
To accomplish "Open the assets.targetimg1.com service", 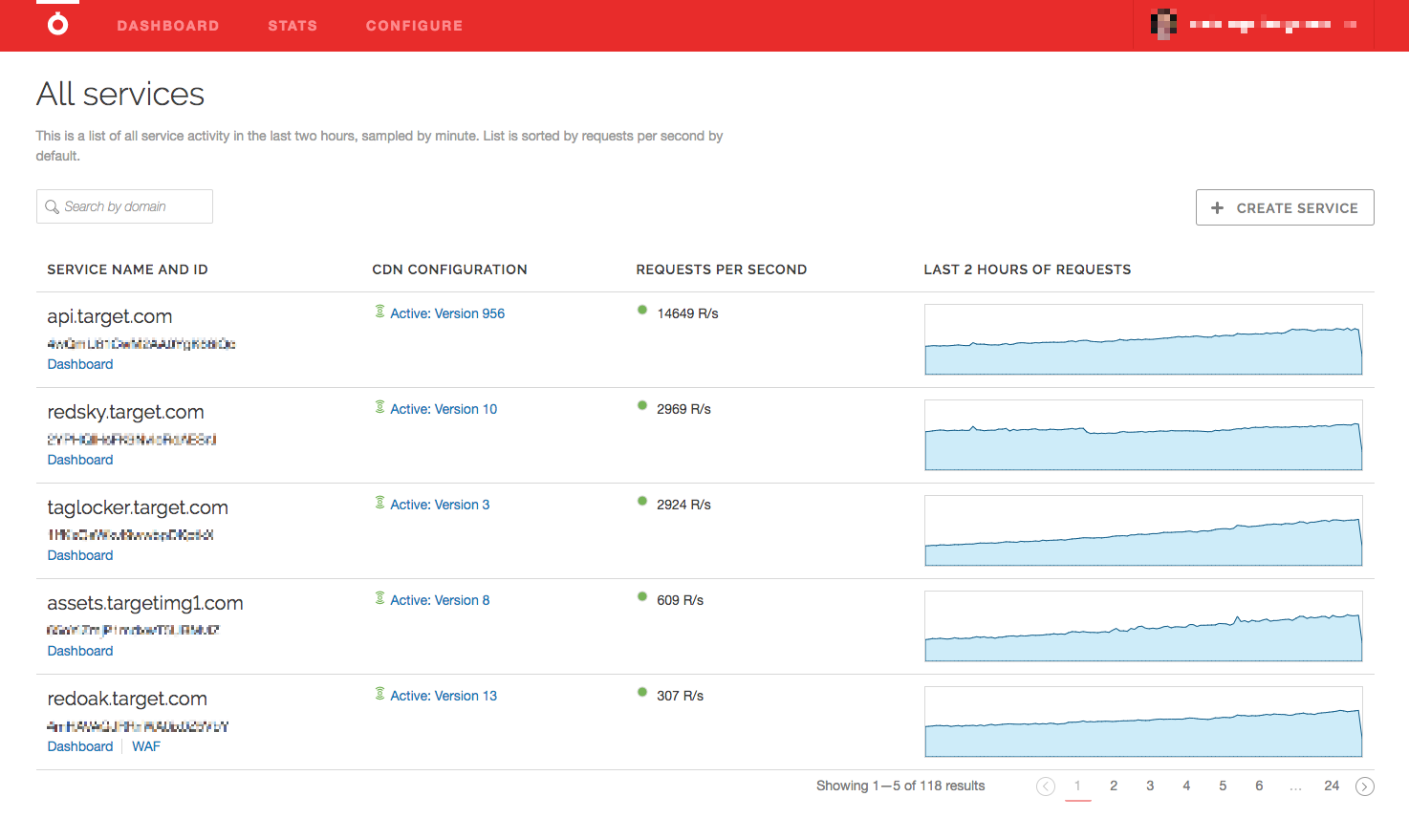I will (x=145, y=603).
